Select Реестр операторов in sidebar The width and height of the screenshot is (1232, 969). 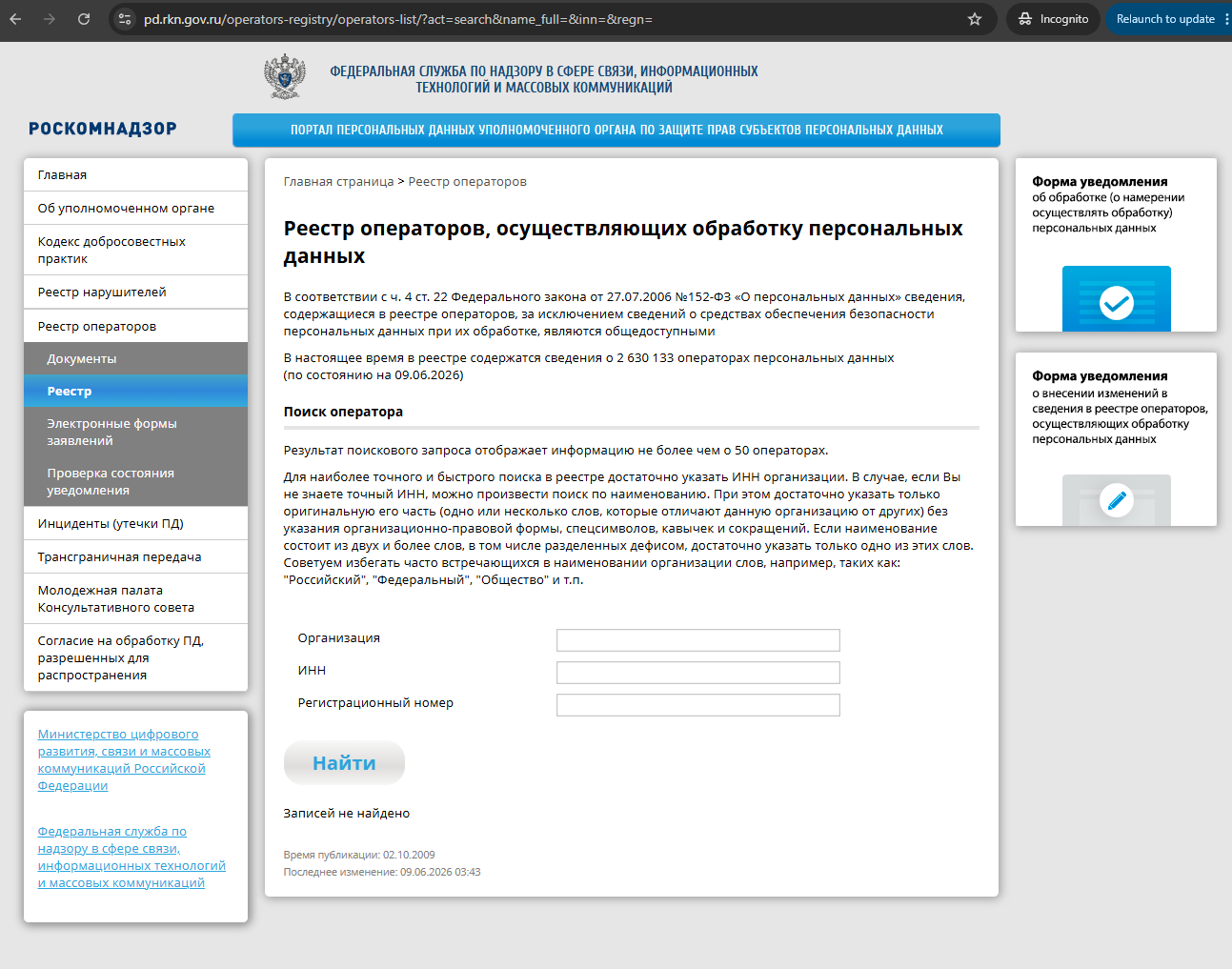pos(135,326)
